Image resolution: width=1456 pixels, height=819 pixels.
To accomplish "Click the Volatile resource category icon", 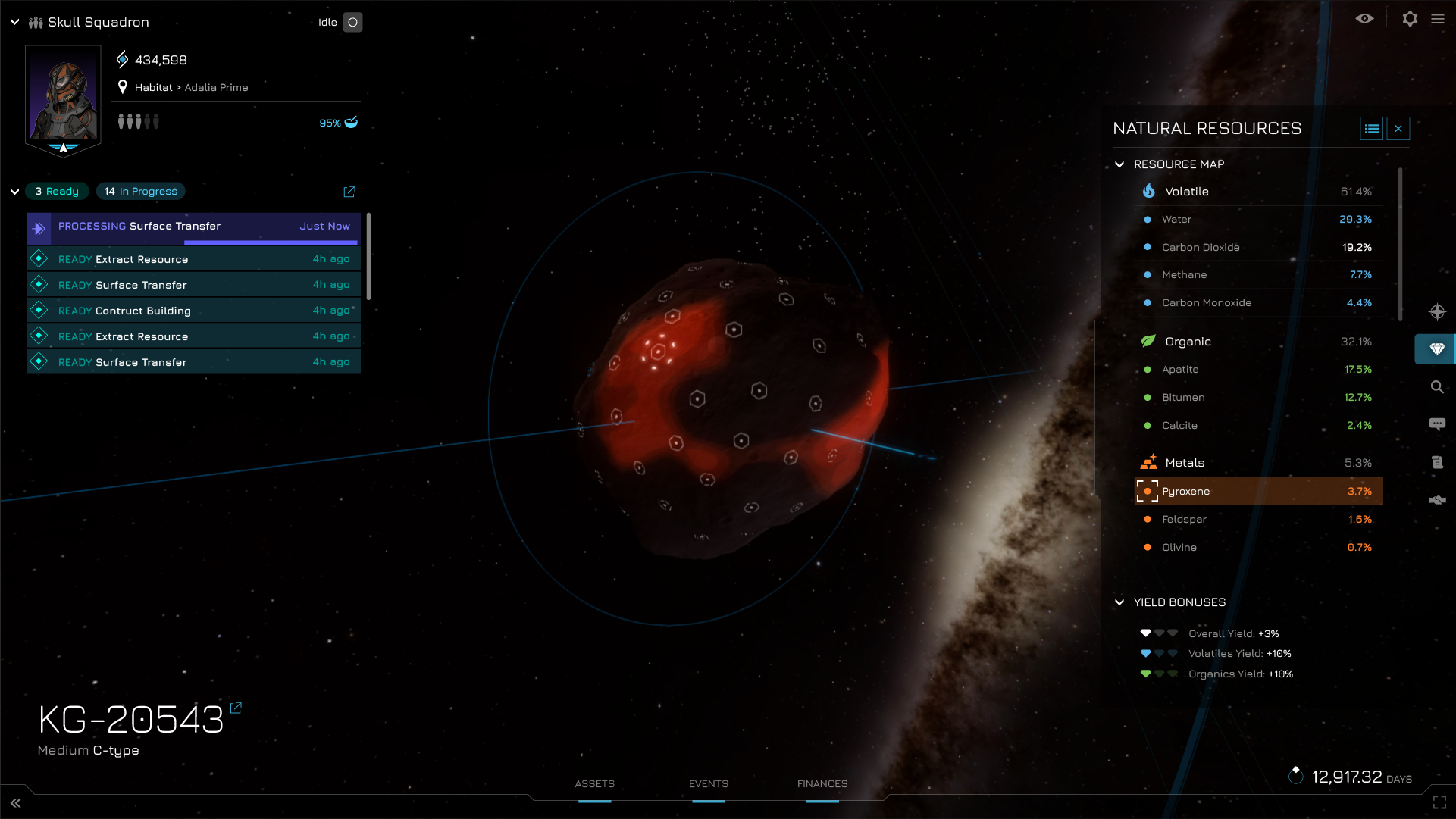I will pos(1148,190).
